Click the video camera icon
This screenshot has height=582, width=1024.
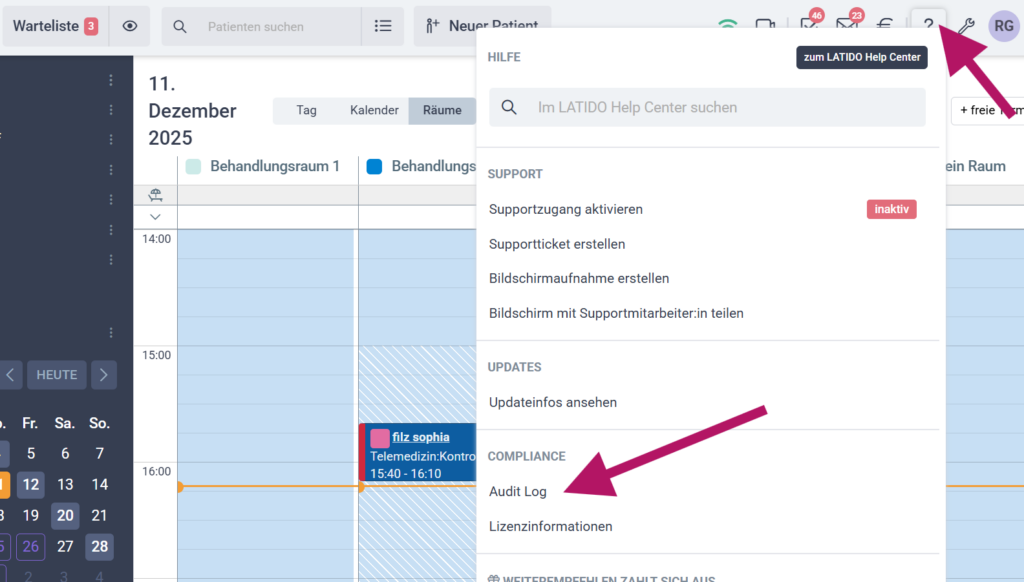click(766, 26)
